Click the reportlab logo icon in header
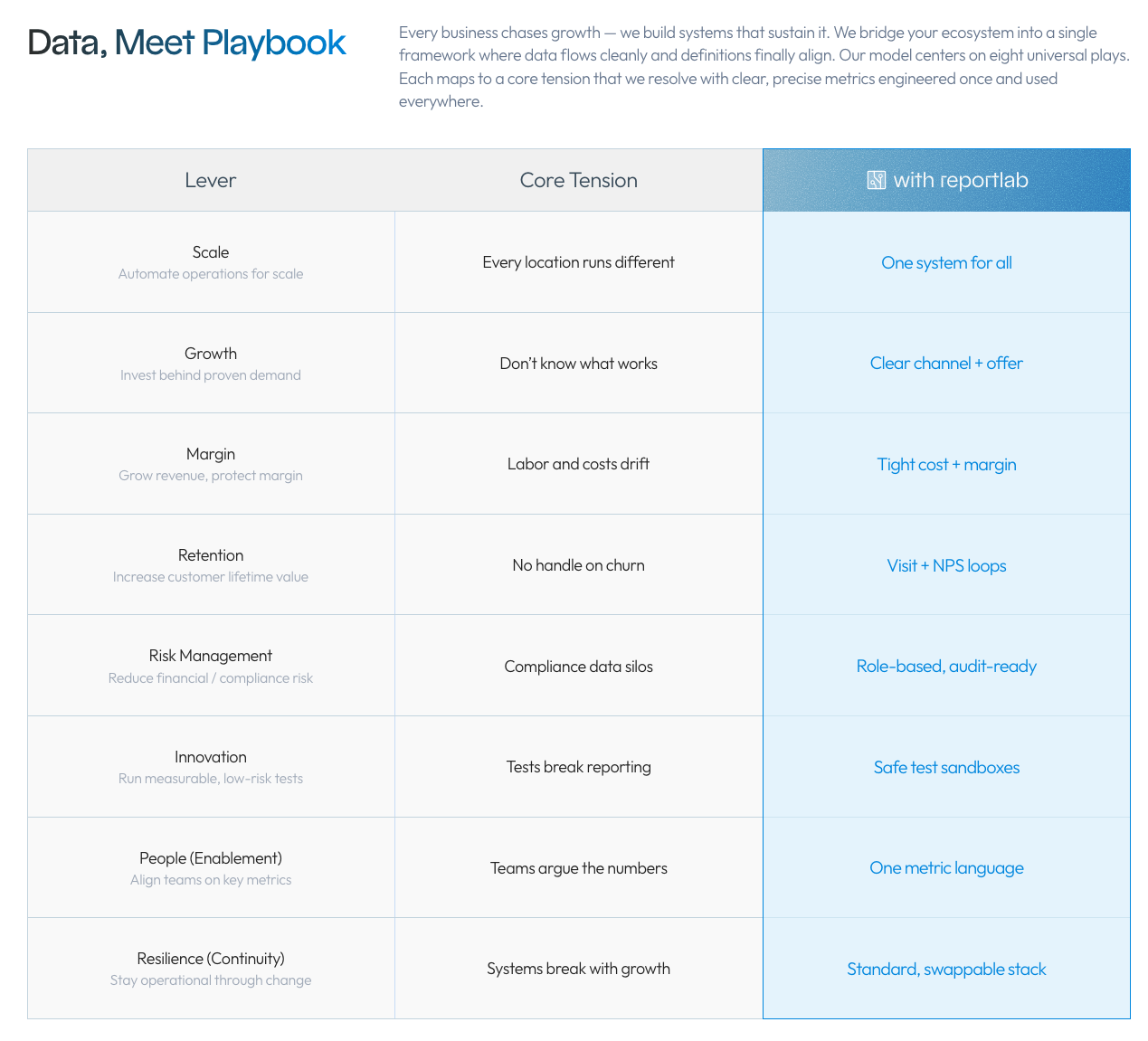This screenshot has height=1041, width=1148. point(876,180)
